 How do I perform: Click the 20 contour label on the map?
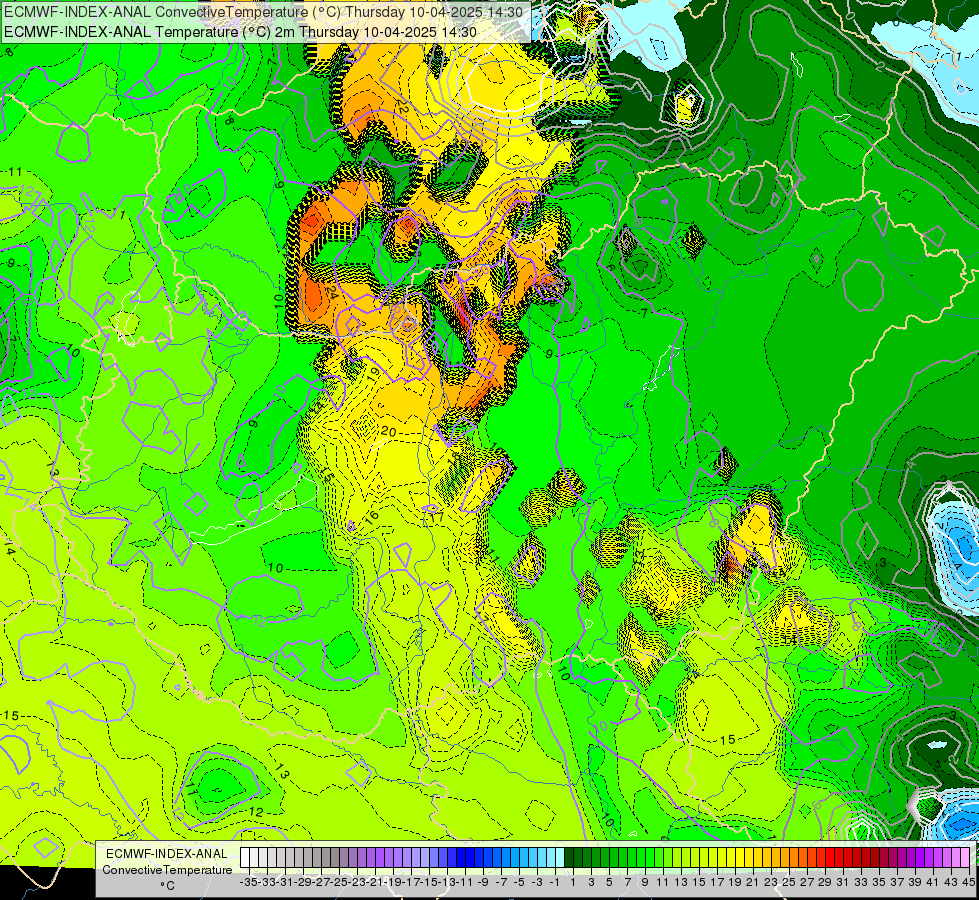pos(388,432)
